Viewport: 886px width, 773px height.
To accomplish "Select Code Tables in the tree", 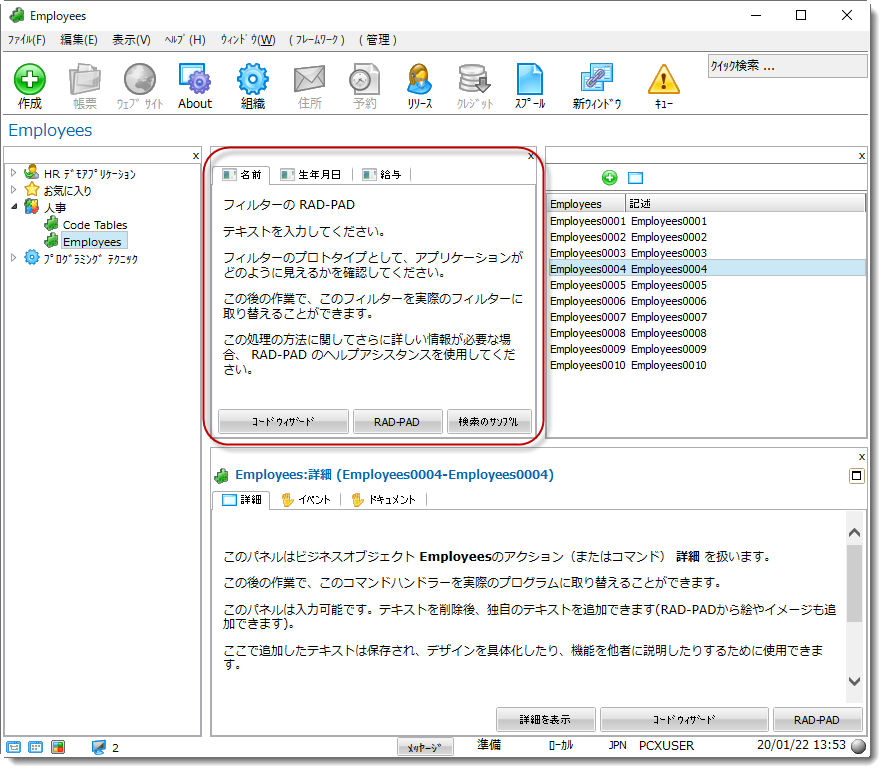I will pos(95,225).
